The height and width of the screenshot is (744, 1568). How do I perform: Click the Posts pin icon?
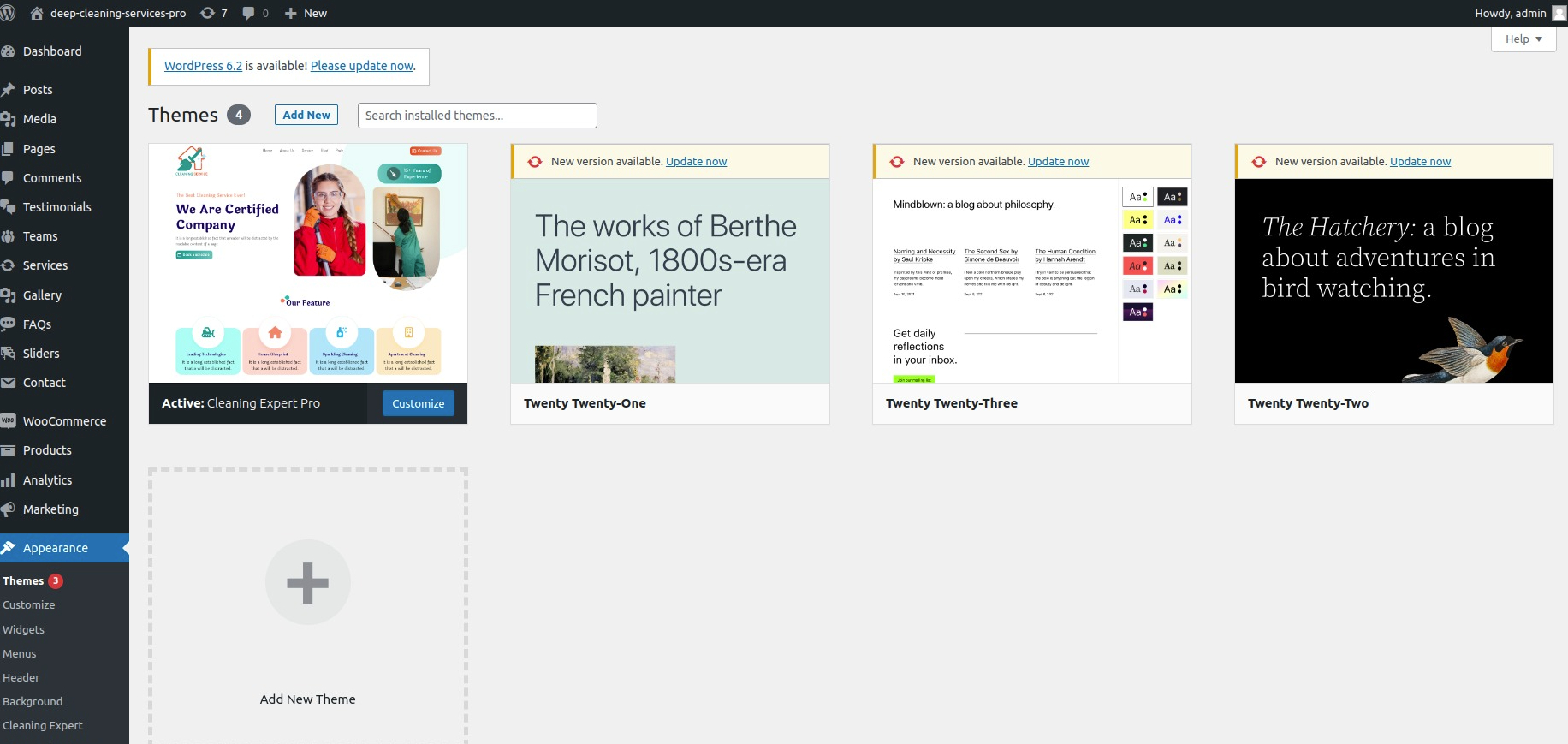pos(8,90)
